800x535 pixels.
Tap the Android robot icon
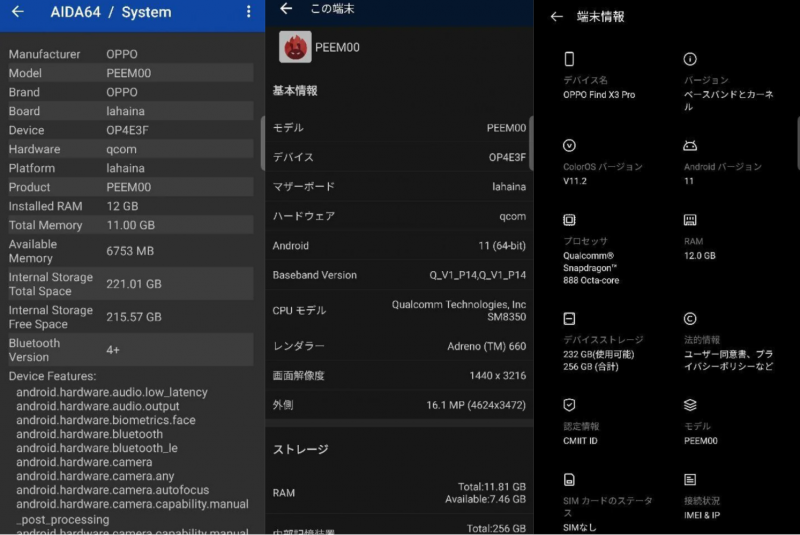690,146
